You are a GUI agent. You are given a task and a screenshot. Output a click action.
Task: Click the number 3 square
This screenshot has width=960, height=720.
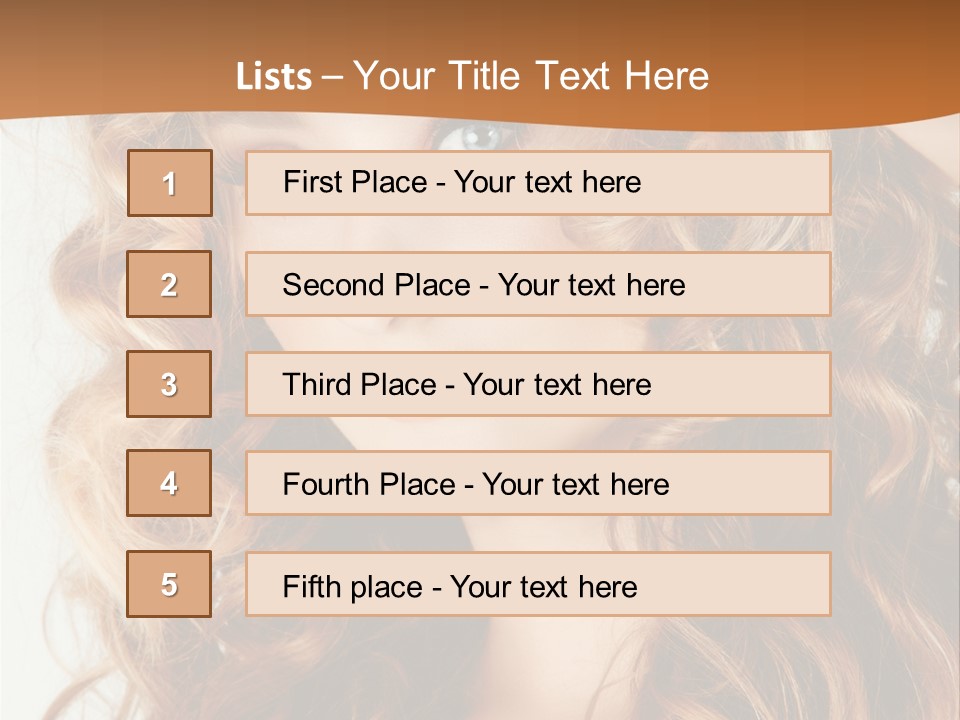tap(169, 384)
